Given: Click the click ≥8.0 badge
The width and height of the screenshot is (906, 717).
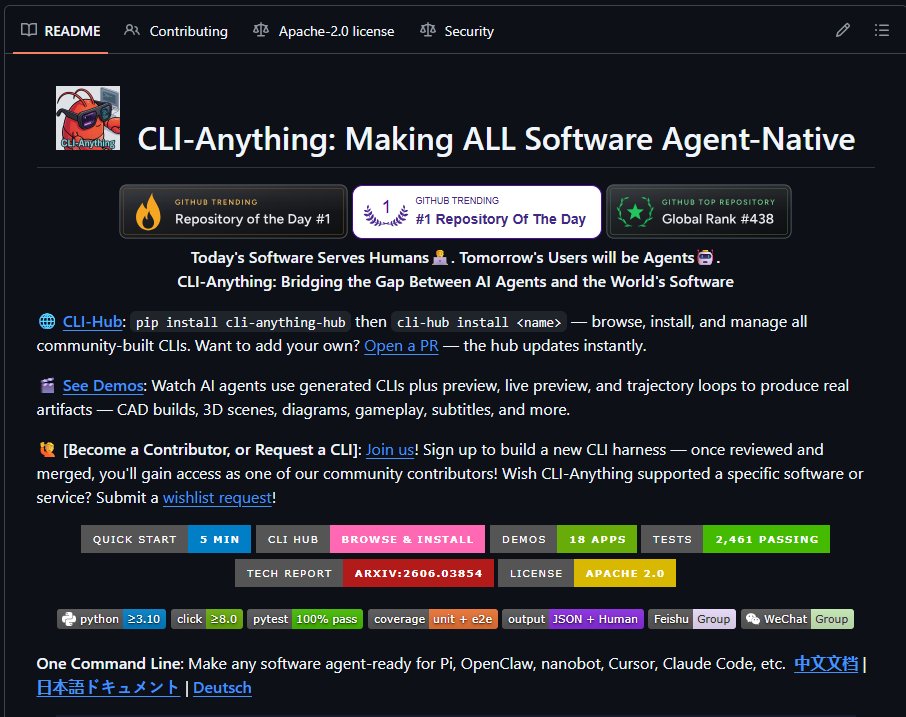Looking at the screenshot, I should pyautogui.click(x=207, y=619).
